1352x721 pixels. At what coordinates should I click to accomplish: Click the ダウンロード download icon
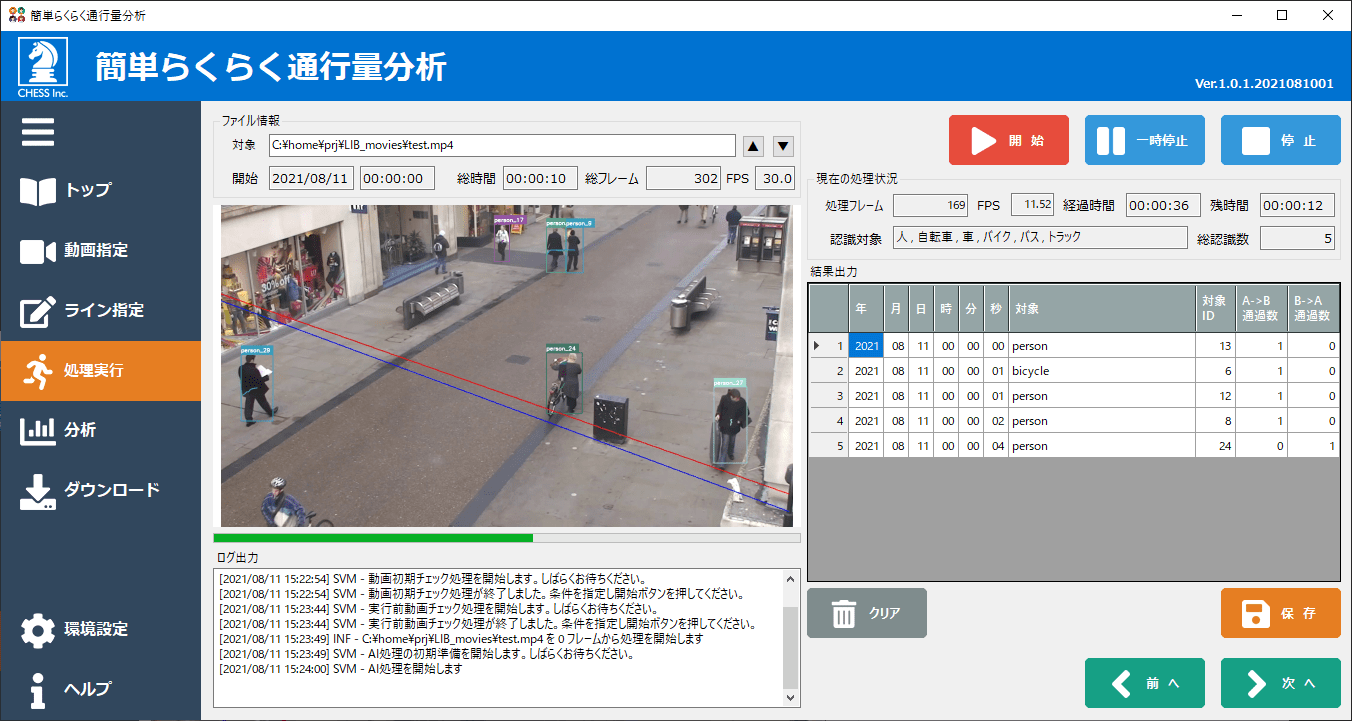[38, 491]
